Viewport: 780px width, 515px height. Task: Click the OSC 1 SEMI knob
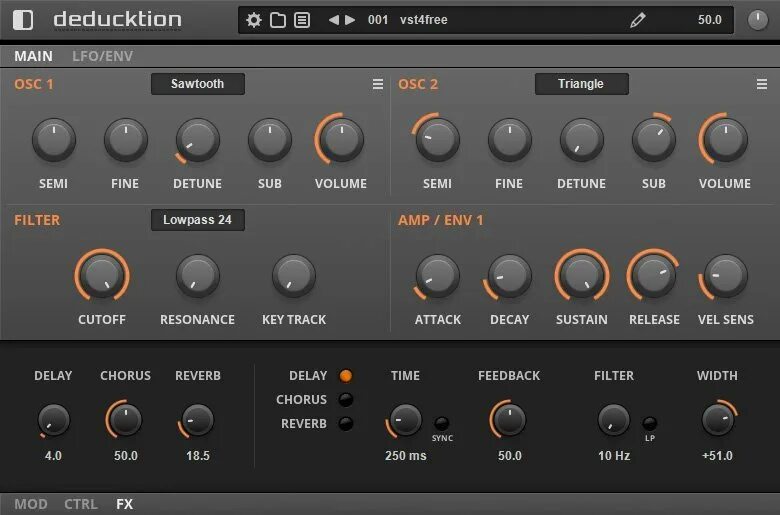tap(54, 140)
